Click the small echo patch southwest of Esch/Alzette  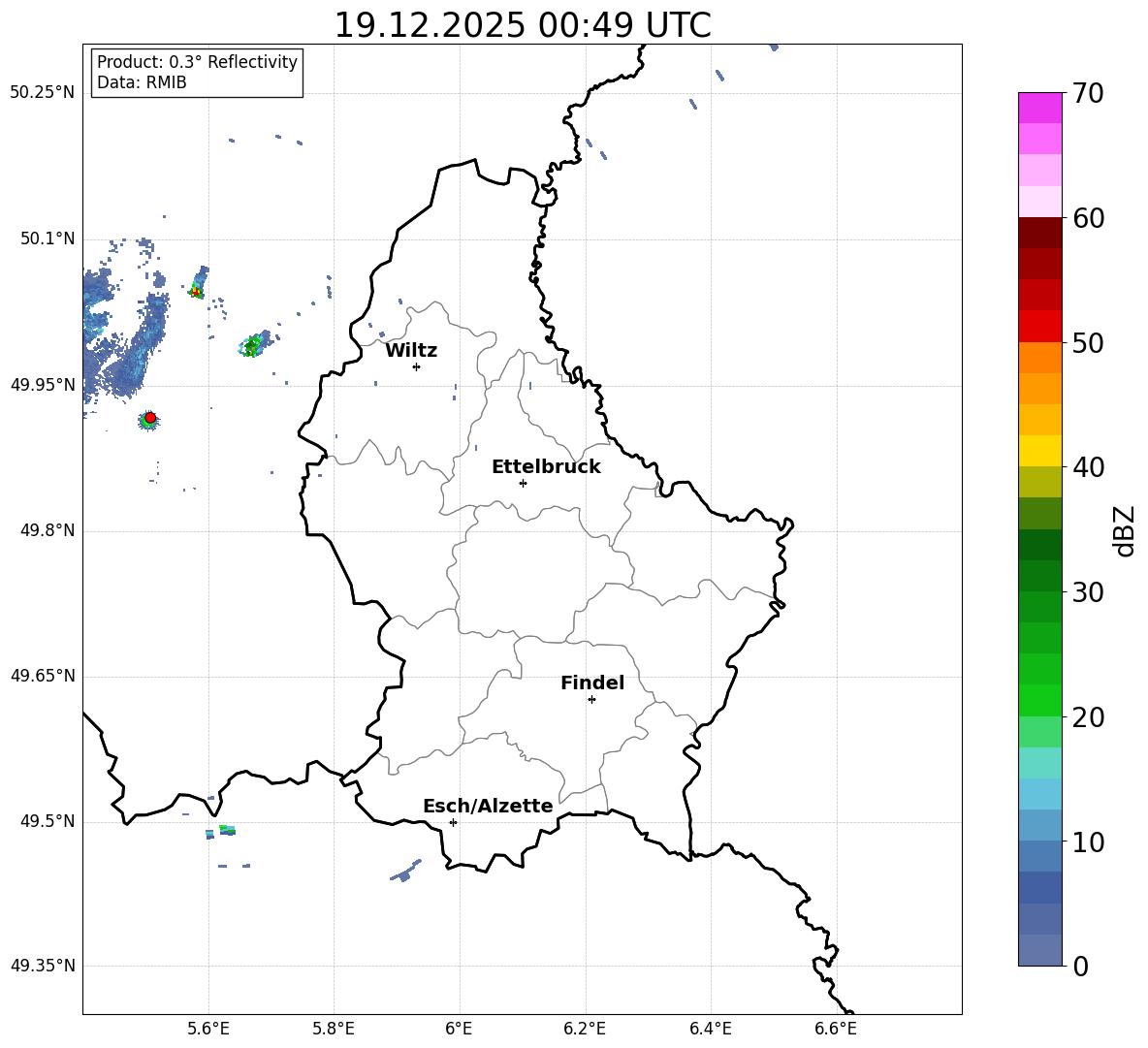coord(405,871)
